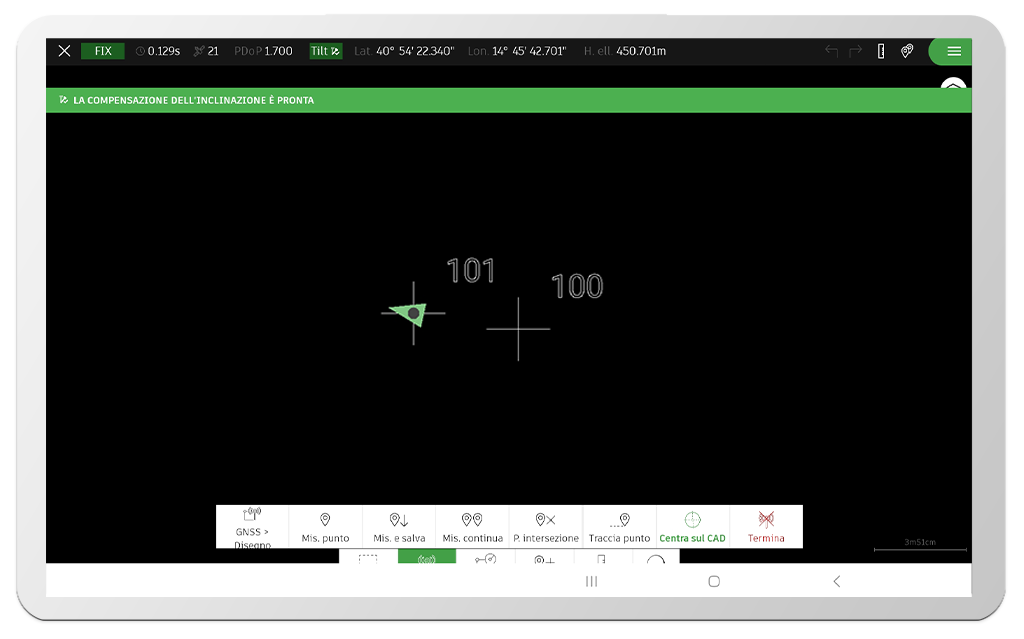Screen dimensions: 1024x639
Task: Click the satellite count icon showing 21
Action: tap(205, 50)
